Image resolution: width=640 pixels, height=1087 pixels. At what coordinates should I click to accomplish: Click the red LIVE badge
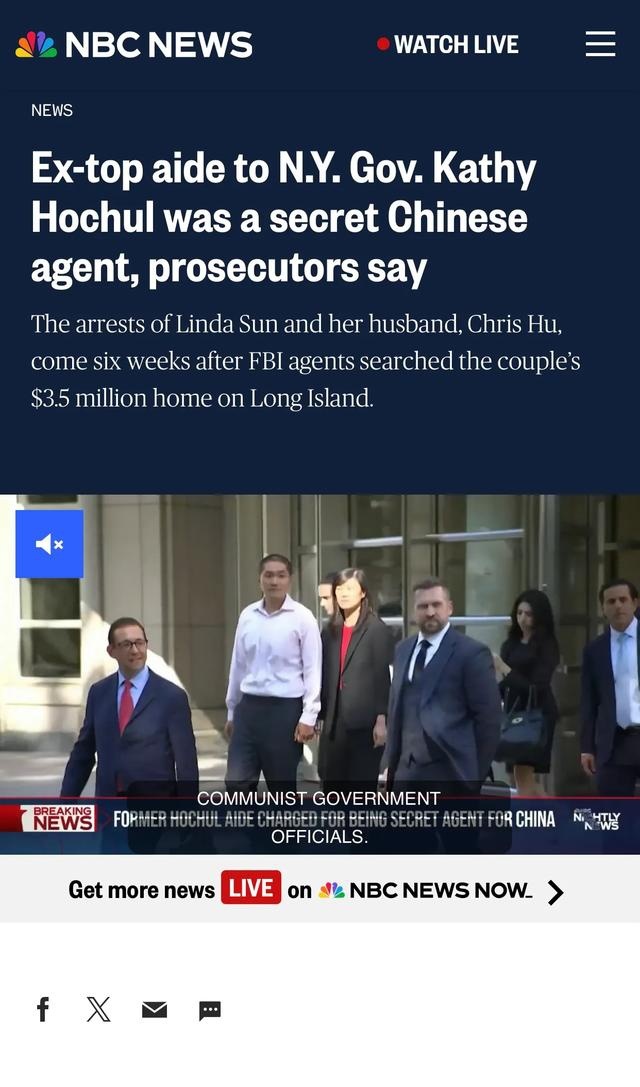pyautogui.click(x=251, y=887)
